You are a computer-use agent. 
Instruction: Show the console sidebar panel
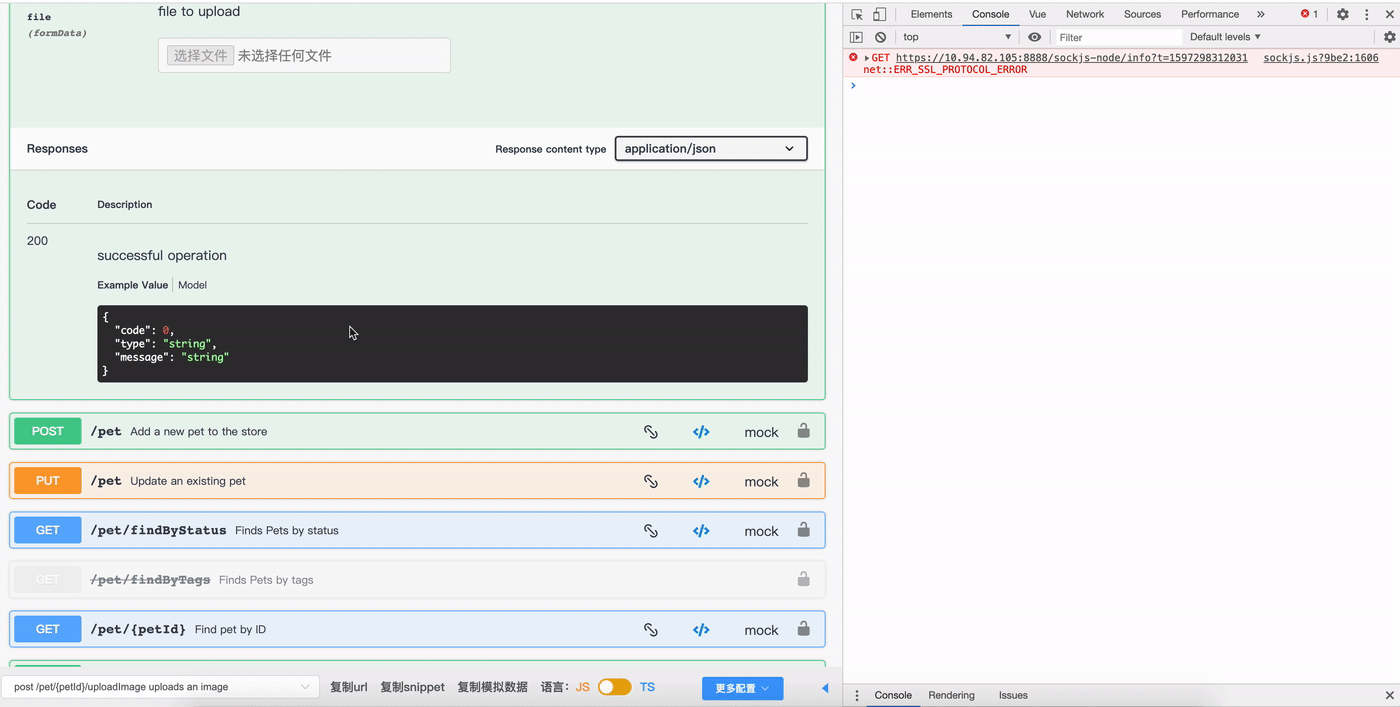(856, 37)
